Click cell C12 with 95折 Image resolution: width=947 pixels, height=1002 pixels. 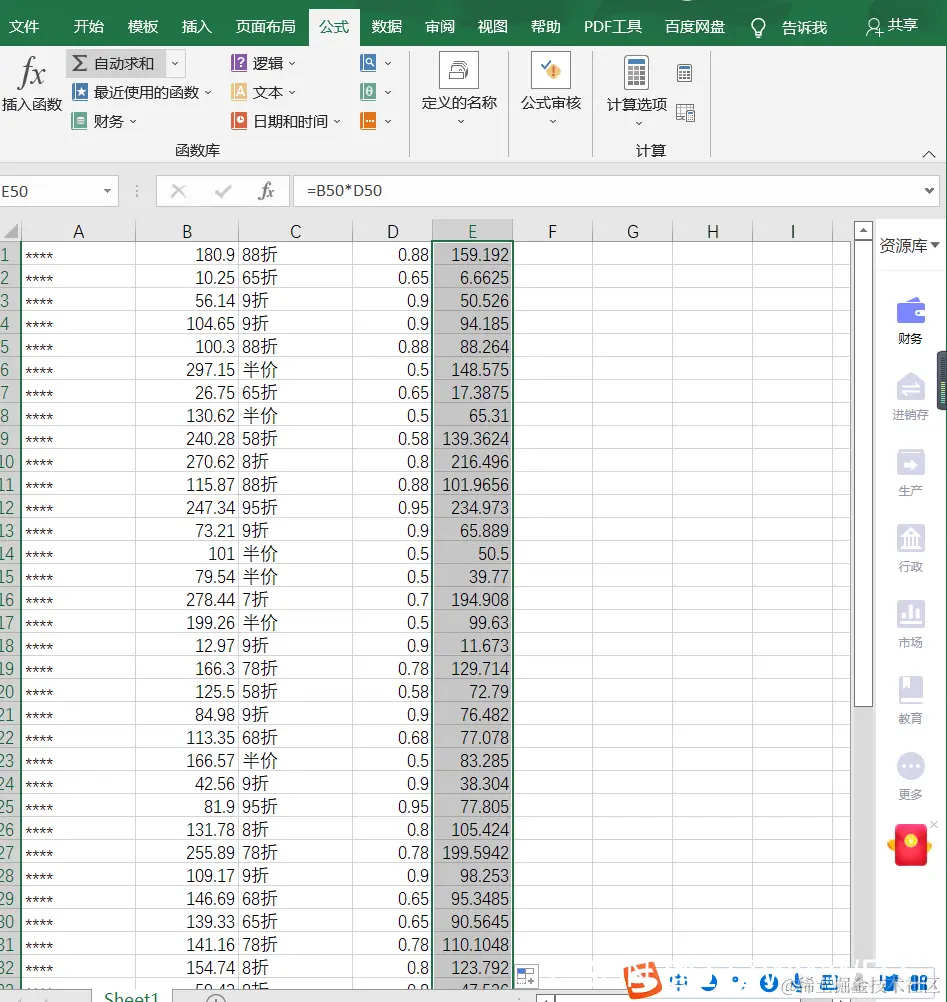pos(295,507)
